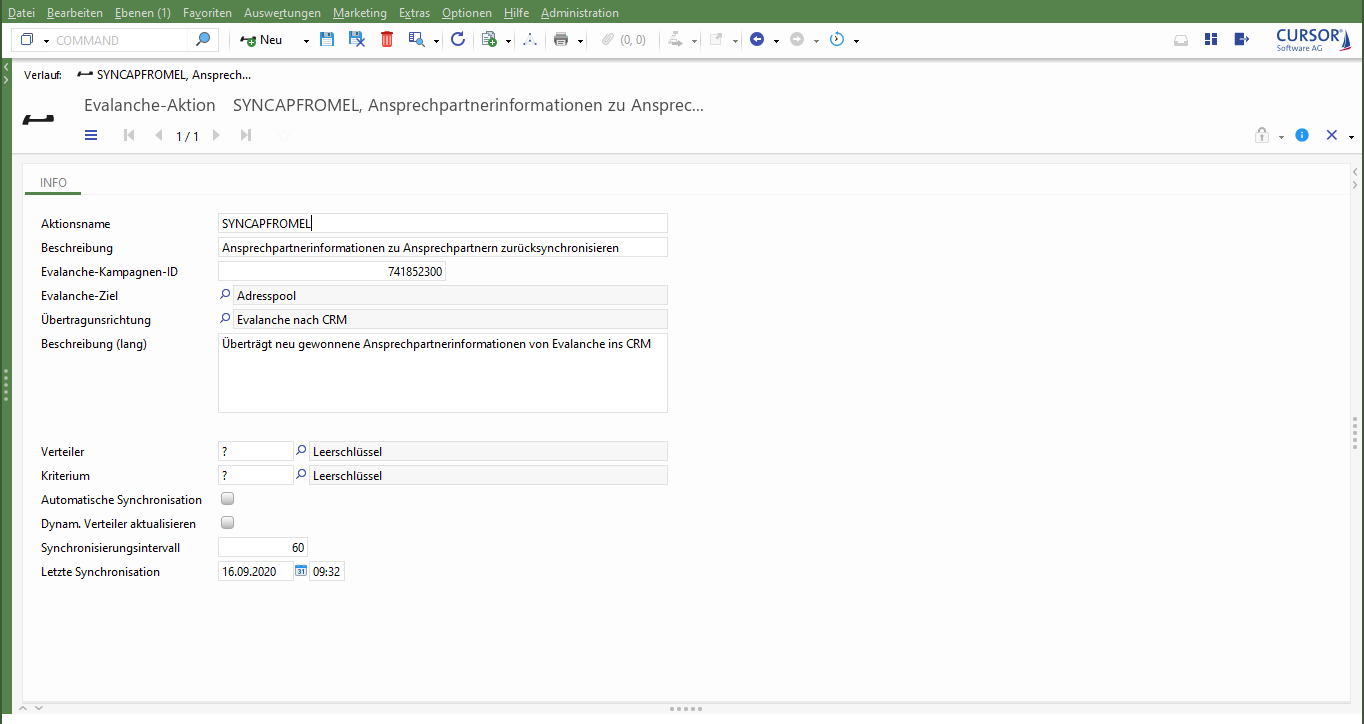The width and height of the screenshot is (1364, 724).
Task: Click the hamburger list icon below Evalanche-Aktion
Action: coord(91,135)
